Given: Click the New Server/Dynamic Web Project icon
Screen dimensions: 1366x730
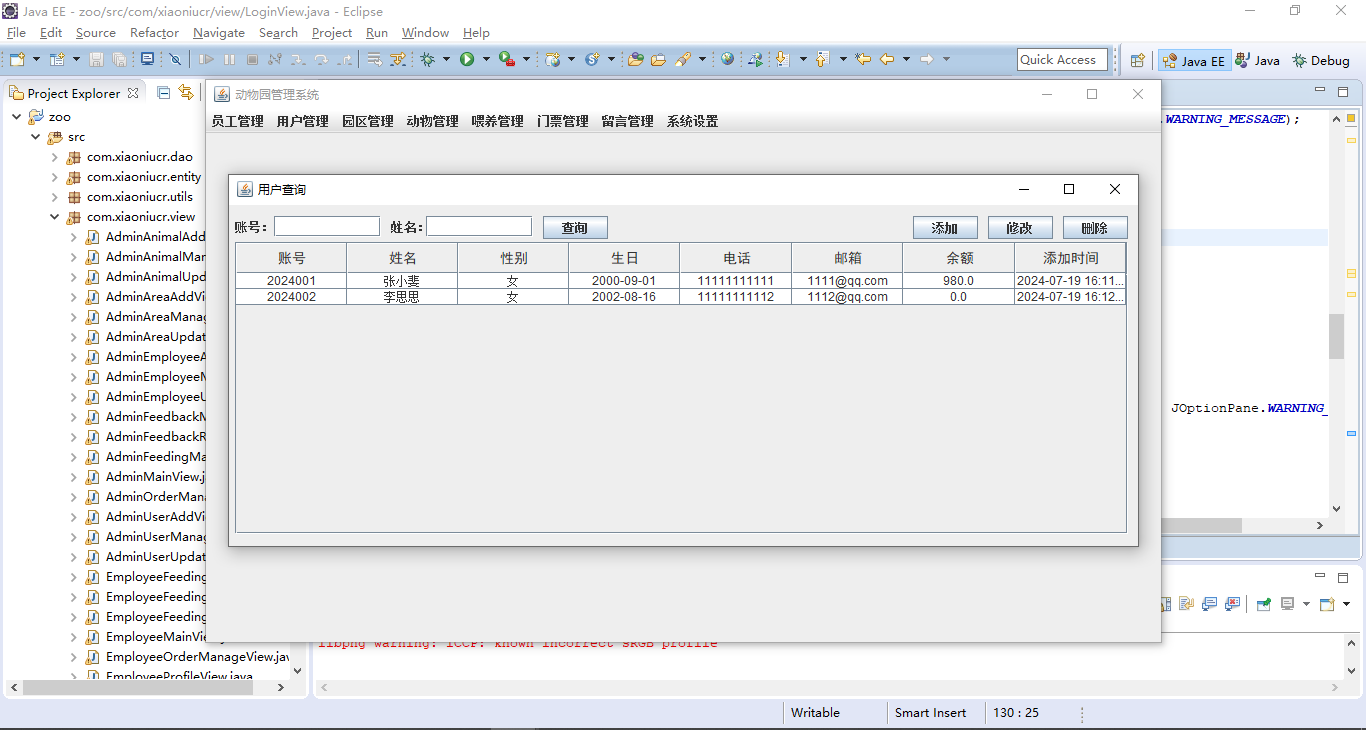Looking at the screenshot, I should pyautogui.click(x=552, y=60).
